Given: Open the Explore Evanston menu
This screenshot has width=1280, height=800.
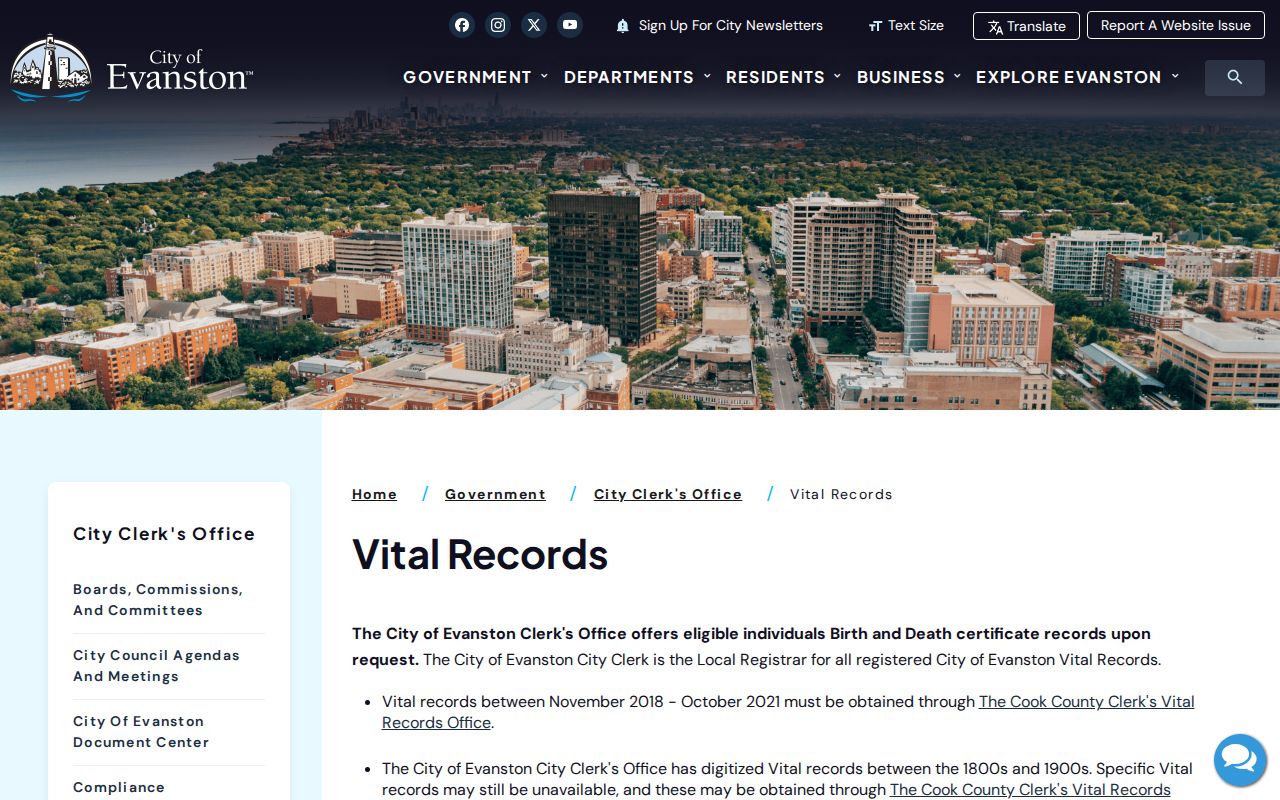Looking at the screenshot, I should click(x=1069, y=77).
